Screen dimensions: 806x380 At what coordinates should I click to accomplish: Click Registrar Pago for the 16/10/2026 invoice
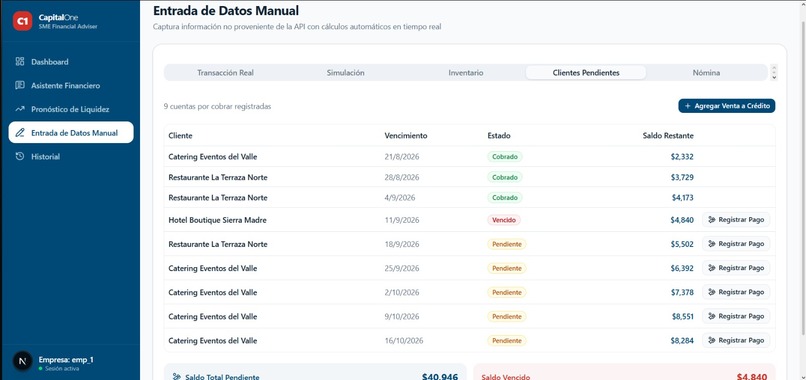coord(736,340)
